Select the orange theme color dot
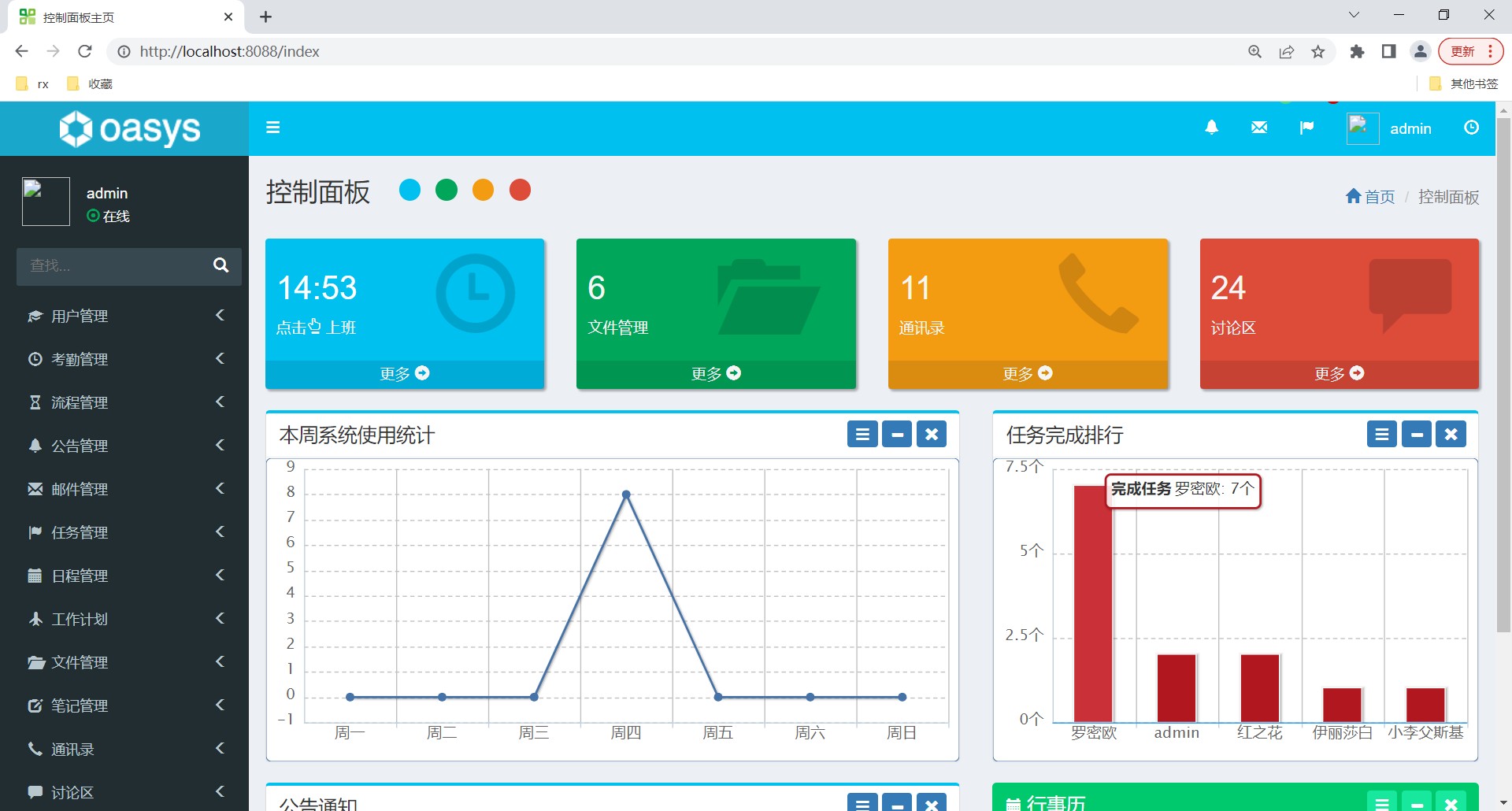Screen dimensions: 1512x811 [483, 190]
